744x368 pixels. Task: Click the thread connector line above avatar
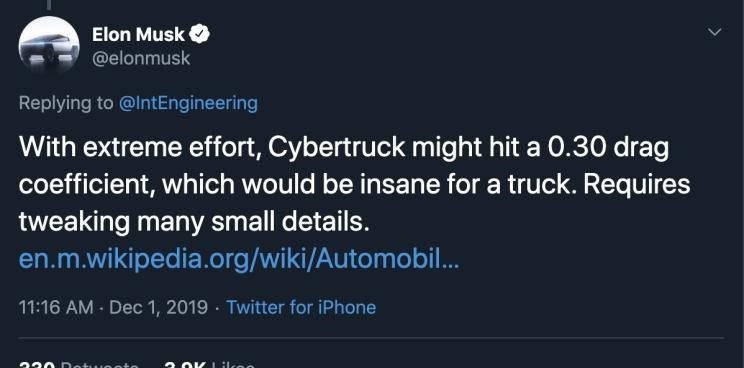tap(48, 5)
